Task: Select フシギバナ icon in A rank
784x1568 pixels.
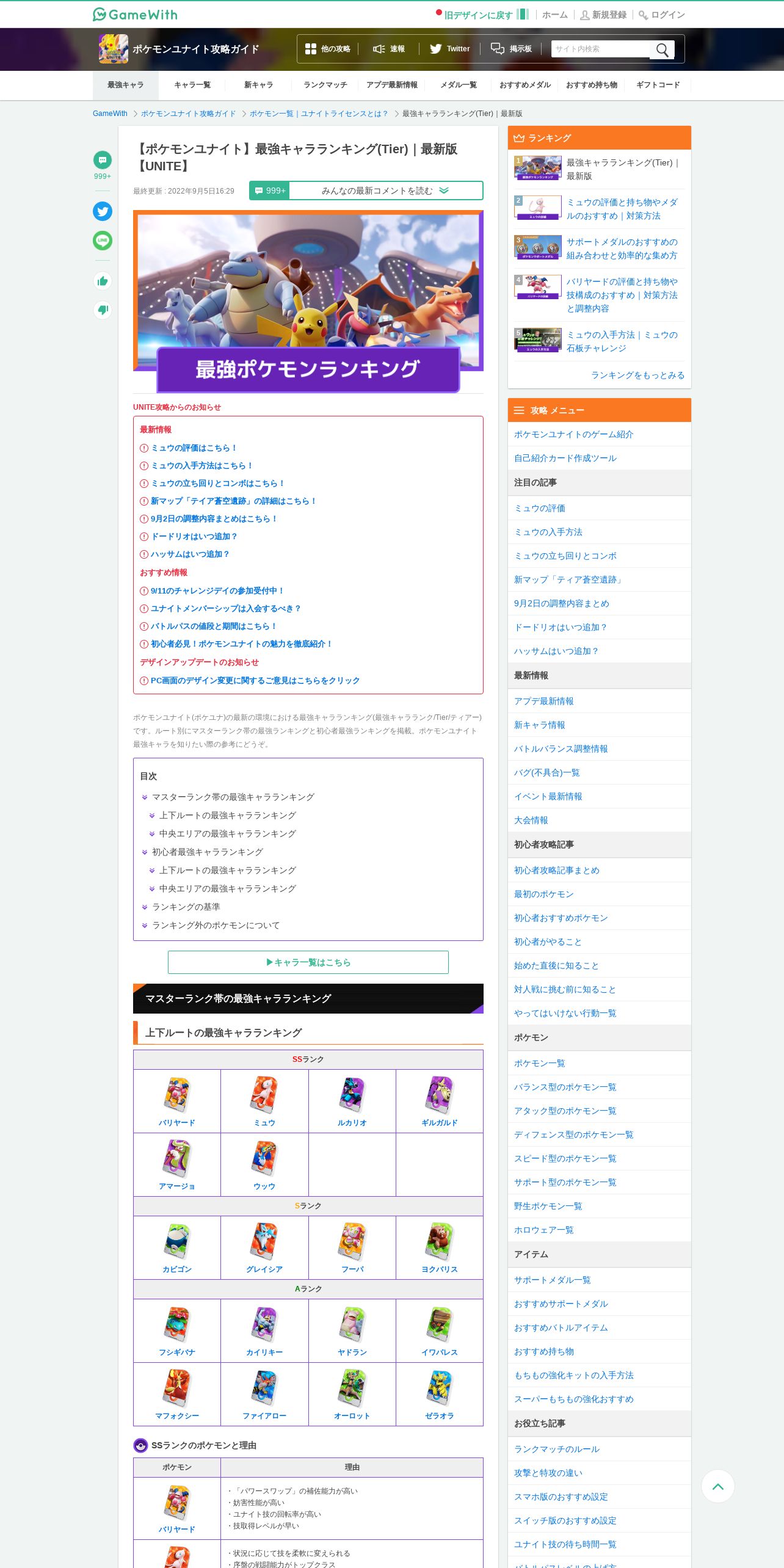Action: click(177, 1324)
